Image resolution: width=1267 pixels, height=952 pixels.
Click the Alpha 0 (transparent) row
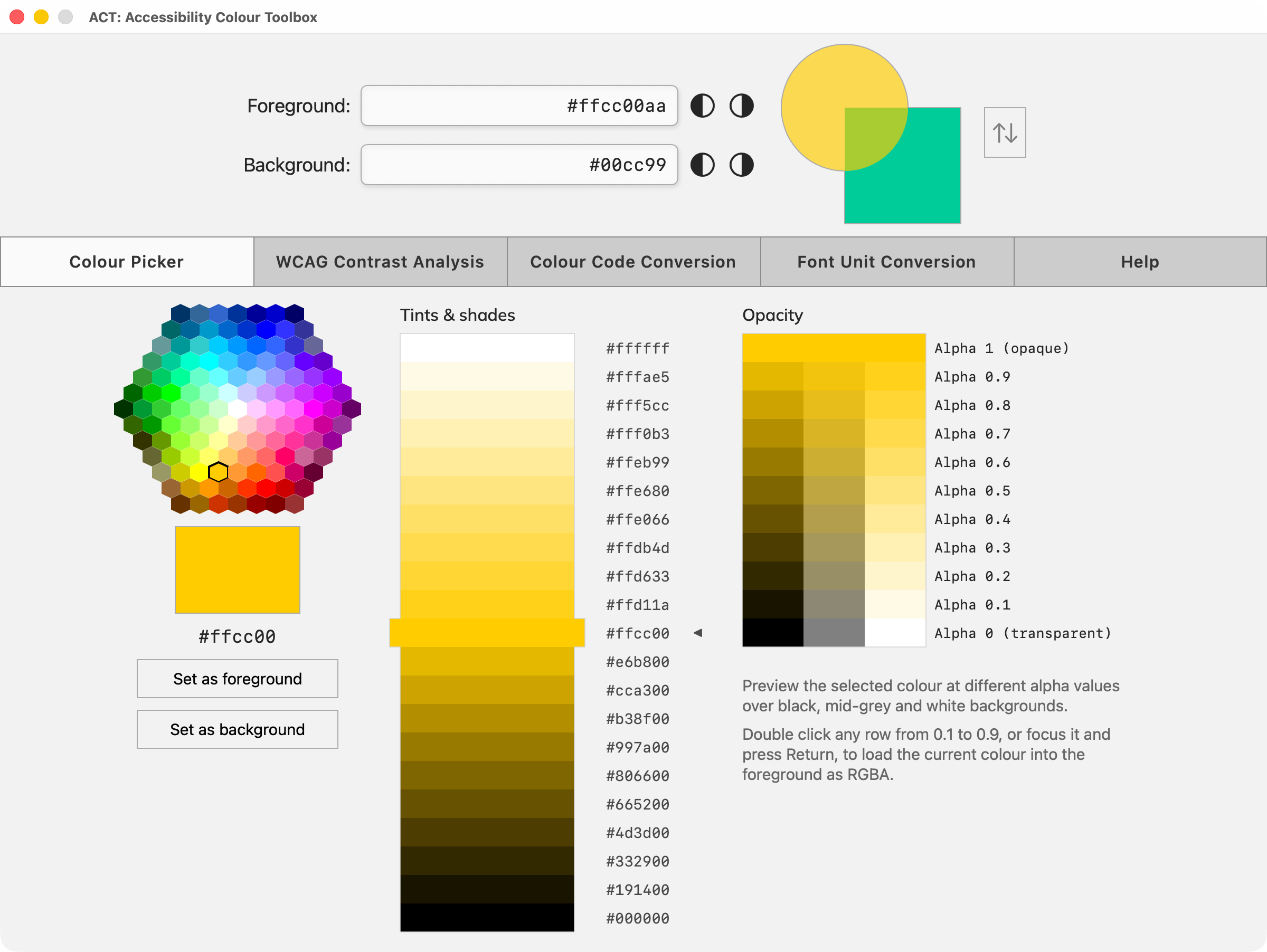click(x=834, y=633)
